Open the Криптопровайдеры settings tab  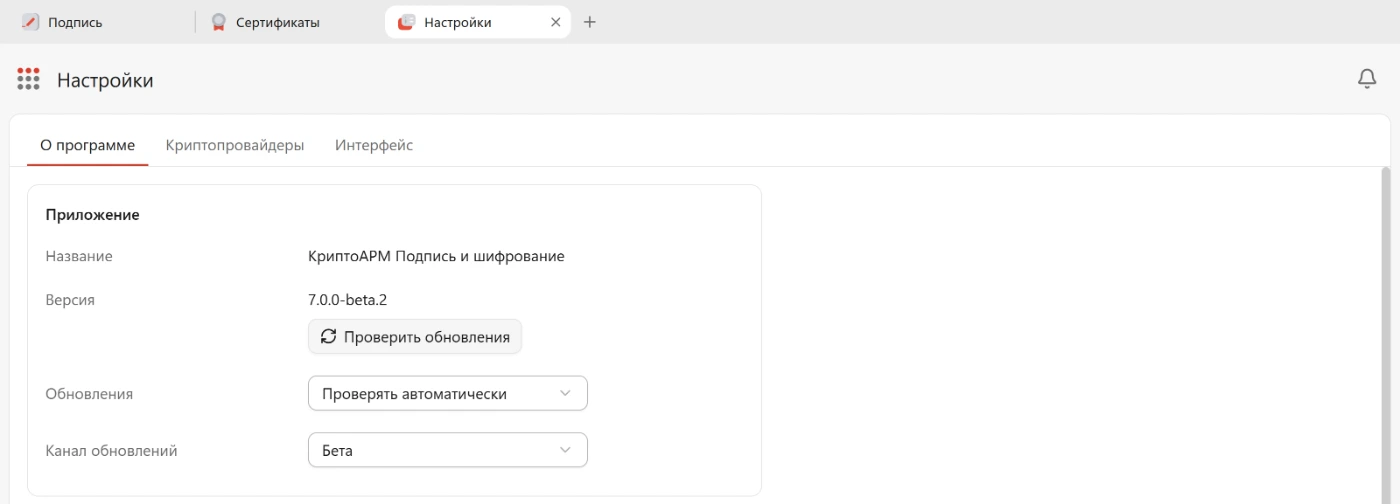point(235,145)
